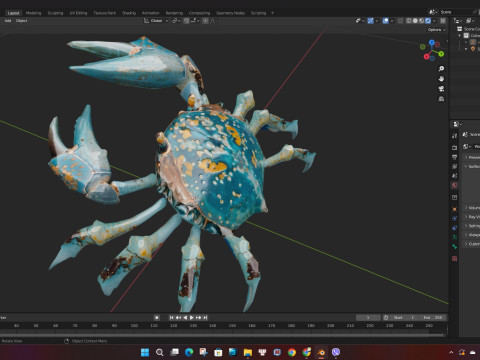Open the Object Constraints properties tab
480x360 pixels.
coord(454,228)
